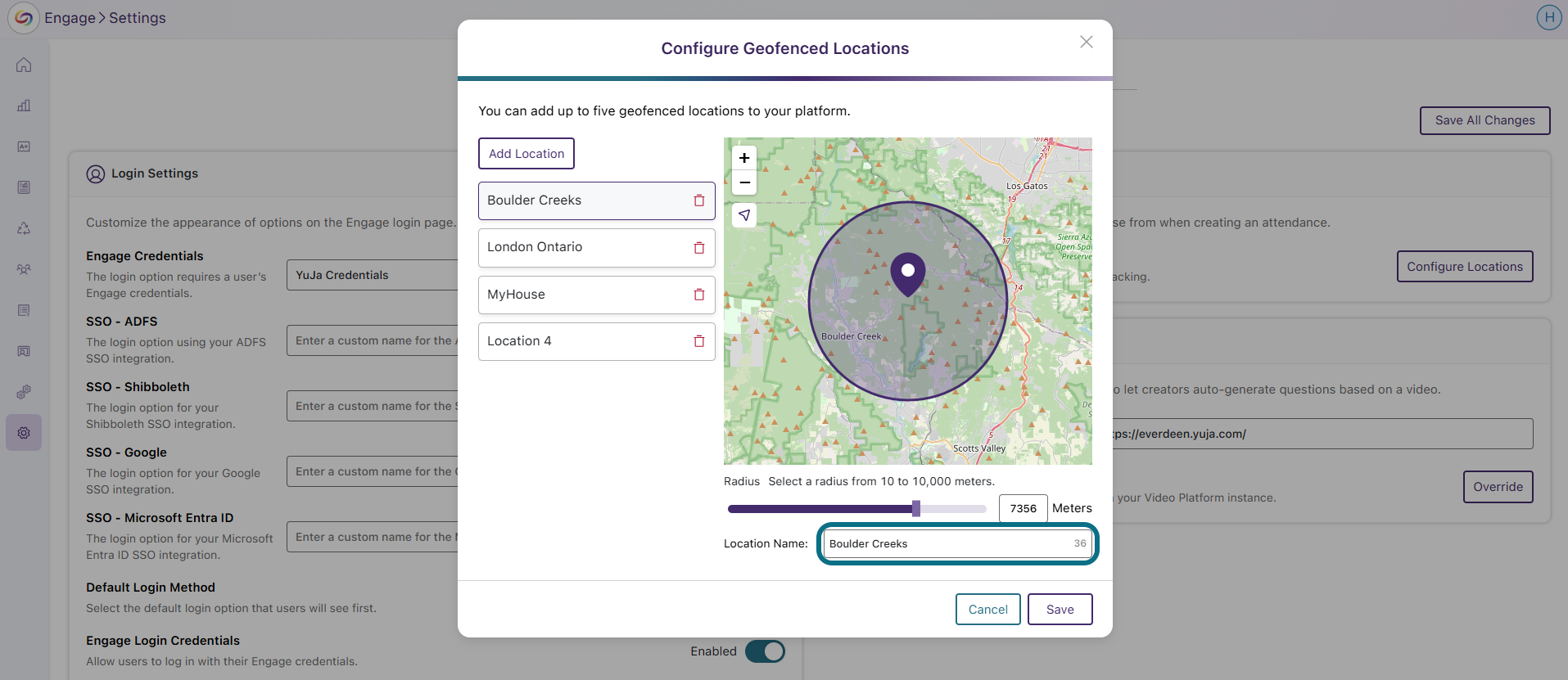Click the Override button
1568x680 pixels.
[x=1498, y=487]
